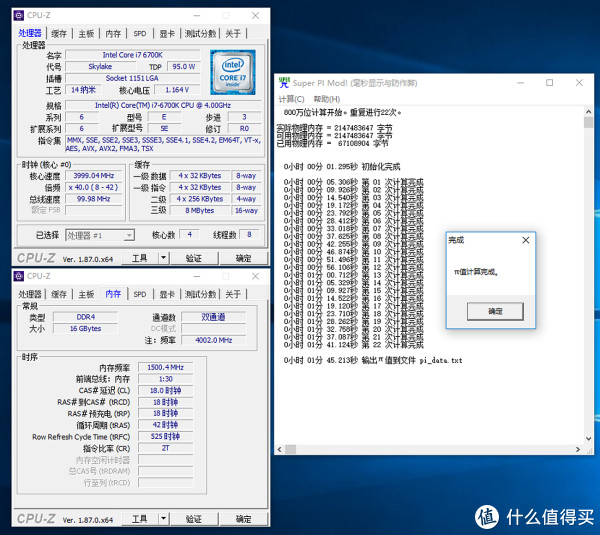Viewport: 600px width, 535px height.
Task: Open 測試分數 tab in top CPU-Z
Action: click(201, 34)
